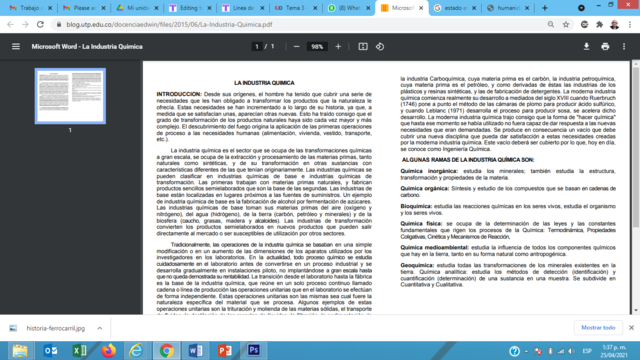640x360 pixels.
Task: Open PowerPoint from taskbar
Action: pyautogui.click(x=224, y=351)
